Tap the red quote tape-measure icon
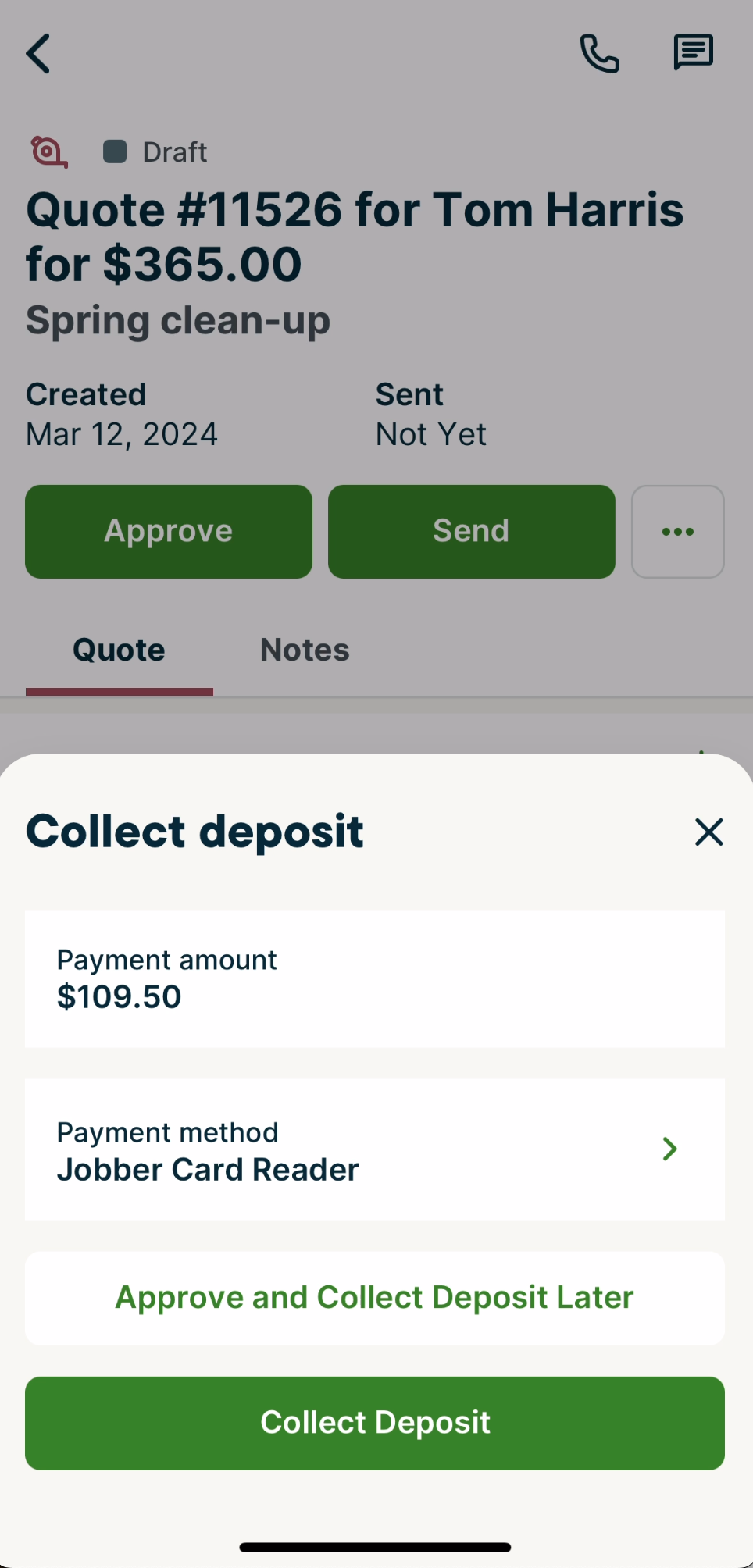This screenshot has height=1568, width=753. tap(48, 151)
